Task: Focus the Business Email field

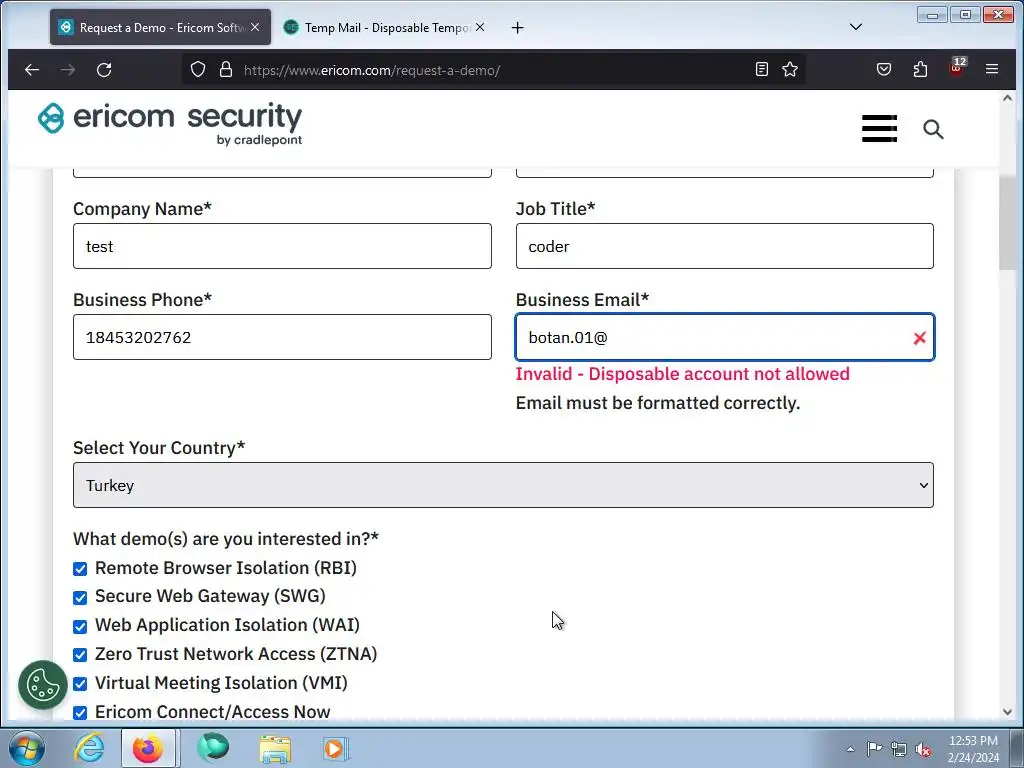Action: (x=725, y=337)
